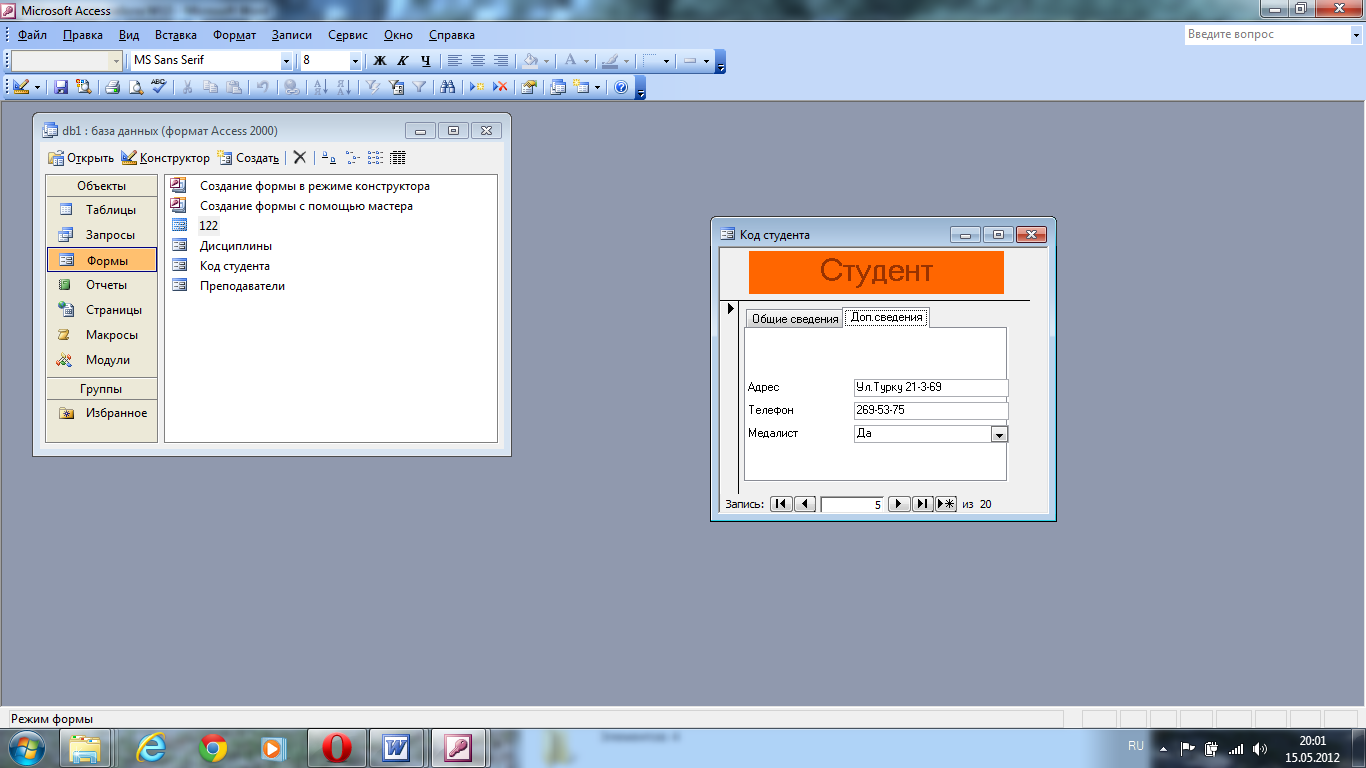Center align text
Image resolution: width=1366 pixels, height=768 pixels.
click(x=478, y=61)
